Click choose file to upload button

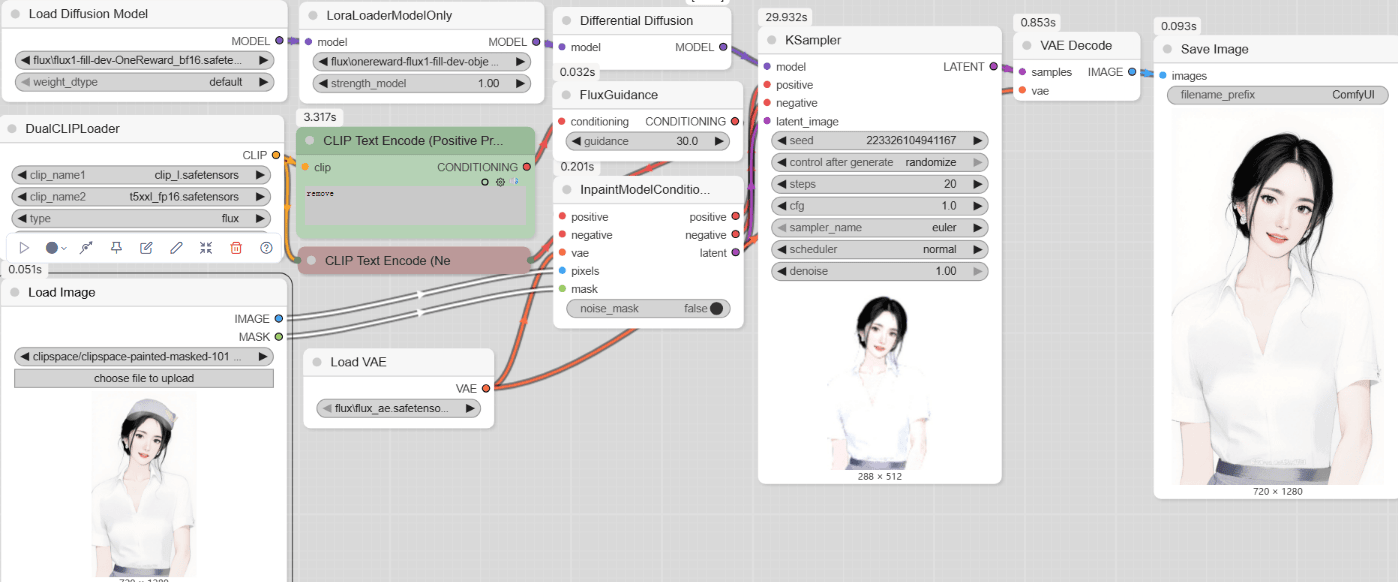(144, 378)
